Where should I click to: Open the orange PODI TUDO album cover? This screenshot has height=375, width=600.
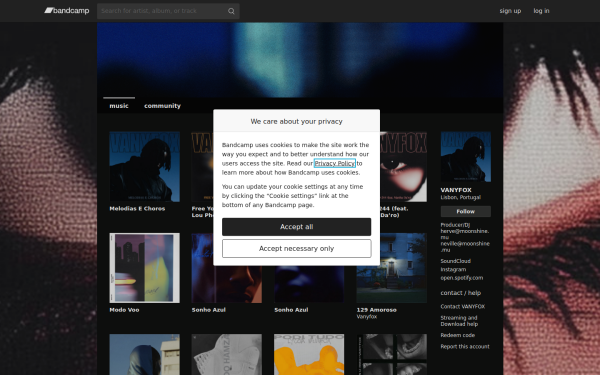[309, 354]
